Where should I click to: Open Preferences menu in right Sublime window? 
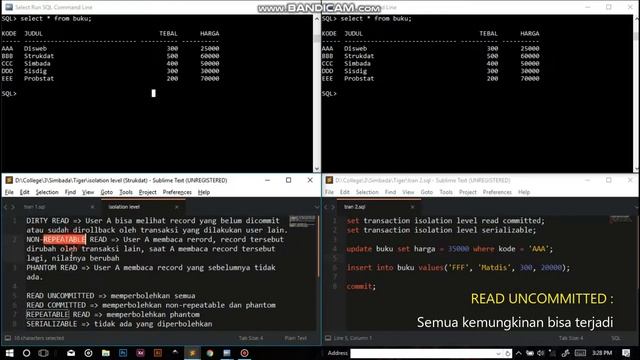tap(497, 192)
